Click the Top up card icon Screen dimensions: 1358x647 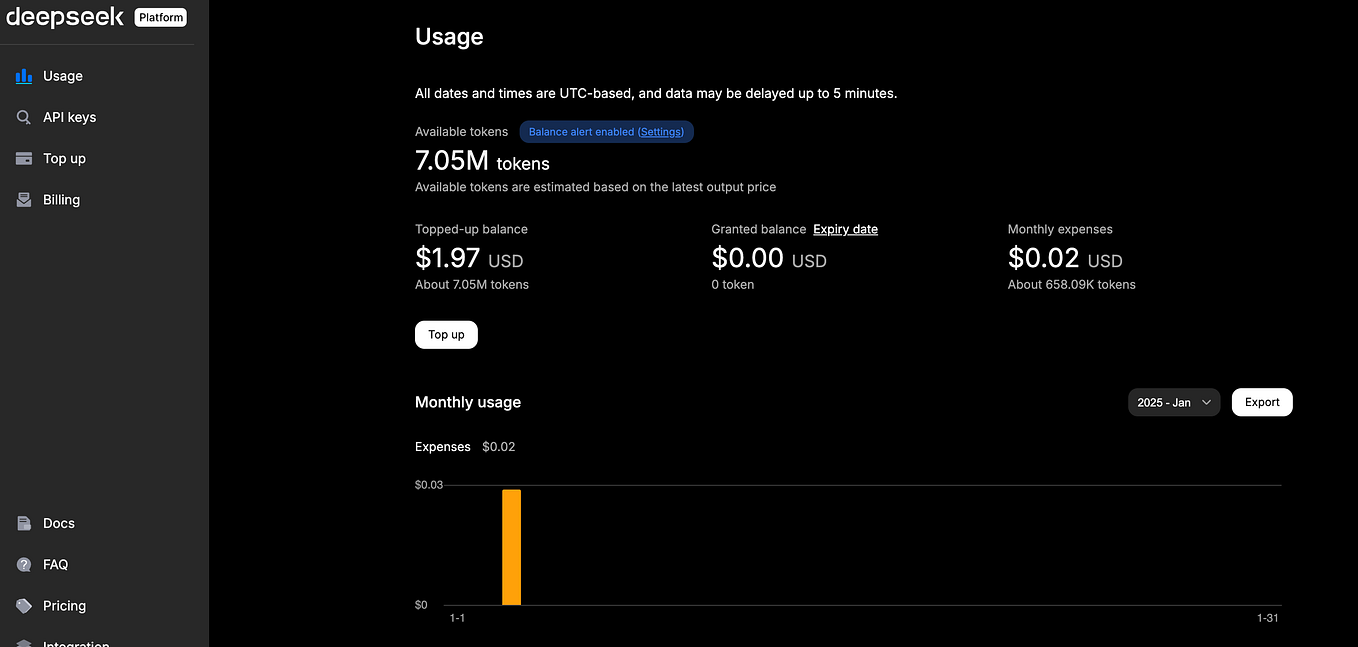pos(24,158)
